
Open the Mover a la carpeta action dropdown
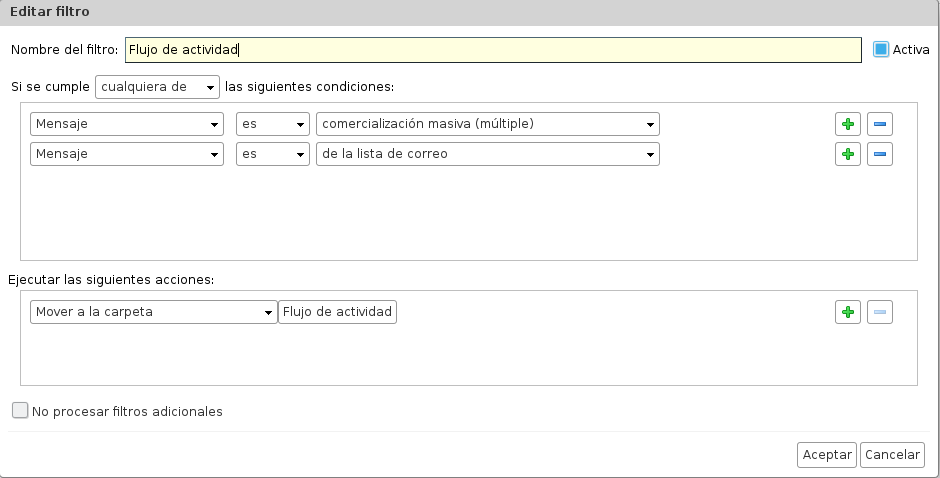[x=153, y=312]
